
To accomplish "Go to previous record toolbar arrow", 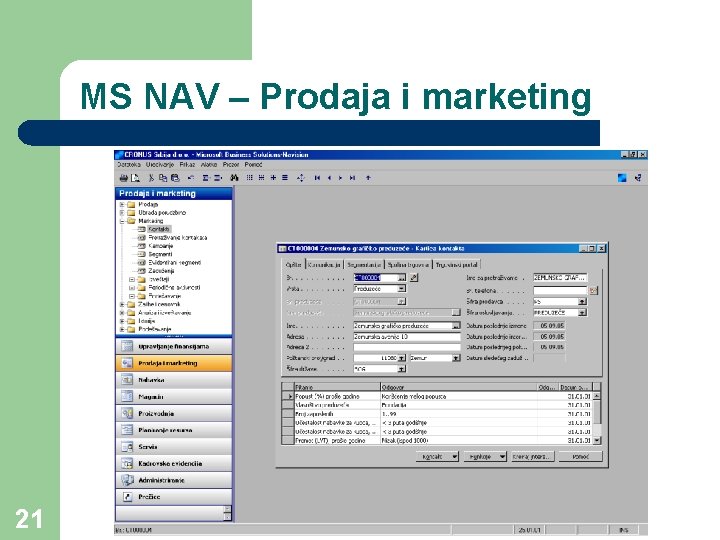I will pyautogui.click(x=329, y=178).
